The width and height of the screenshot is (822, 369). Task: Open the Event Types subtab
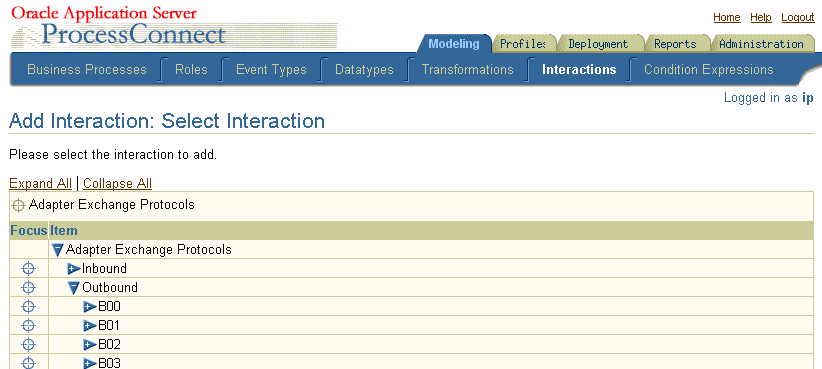271,70
